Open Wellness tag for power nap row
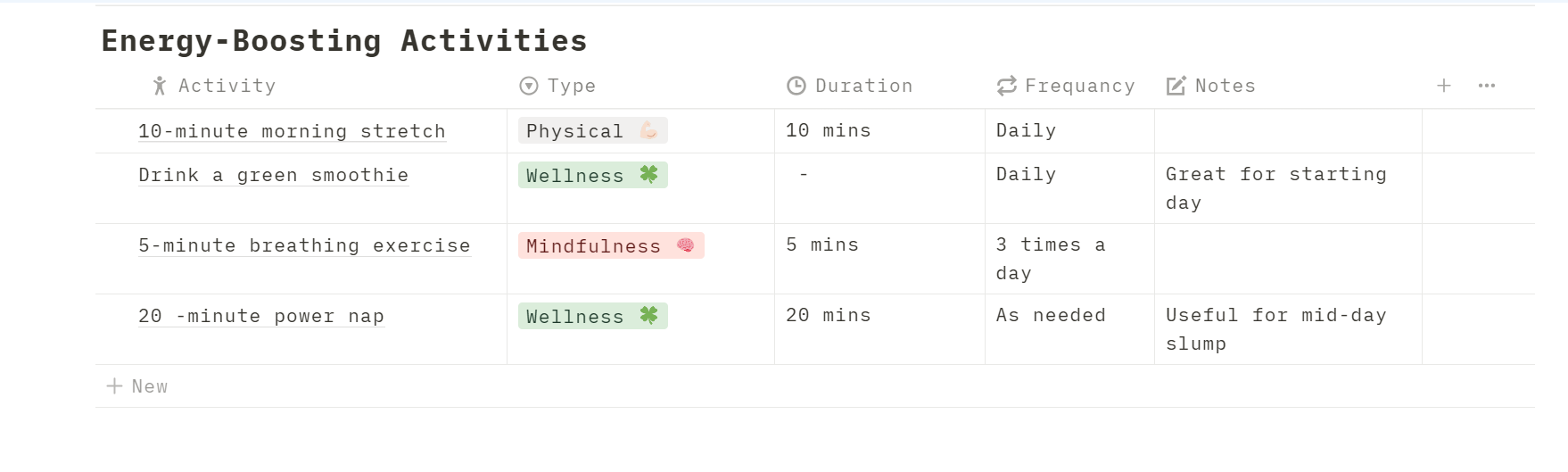The height and width of the screenshot is (472, 1568). coord(592,317)
